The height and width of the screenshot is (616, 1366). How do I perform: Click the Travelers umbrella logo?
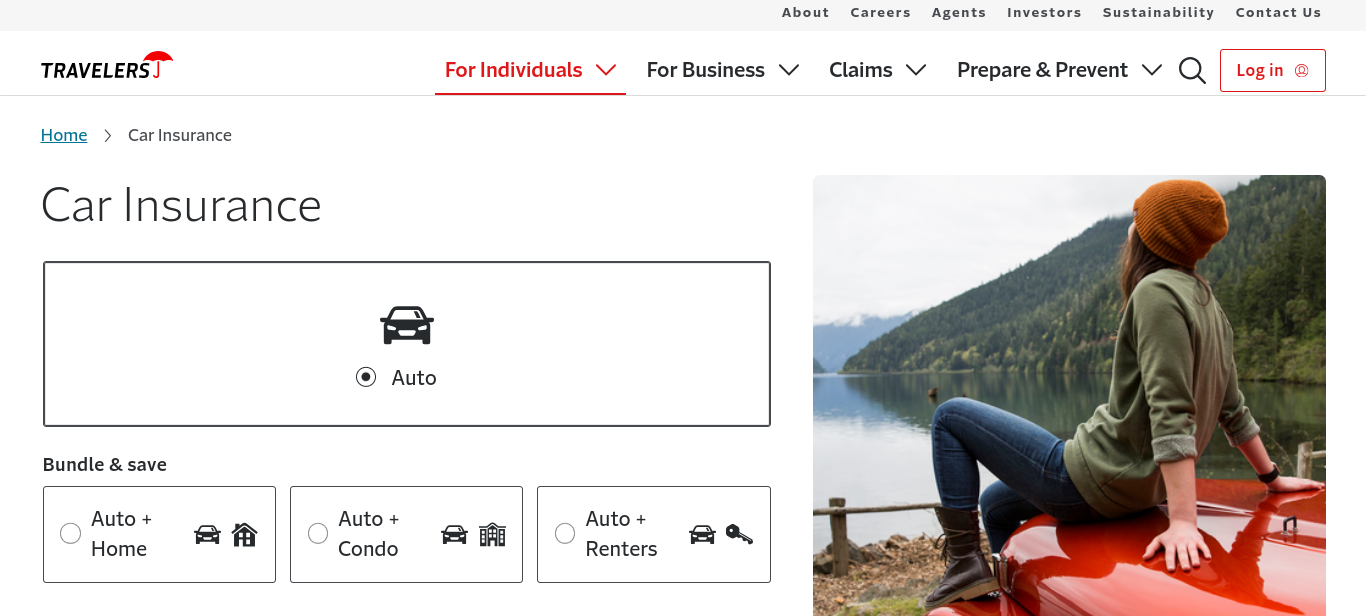click(106, 64)
